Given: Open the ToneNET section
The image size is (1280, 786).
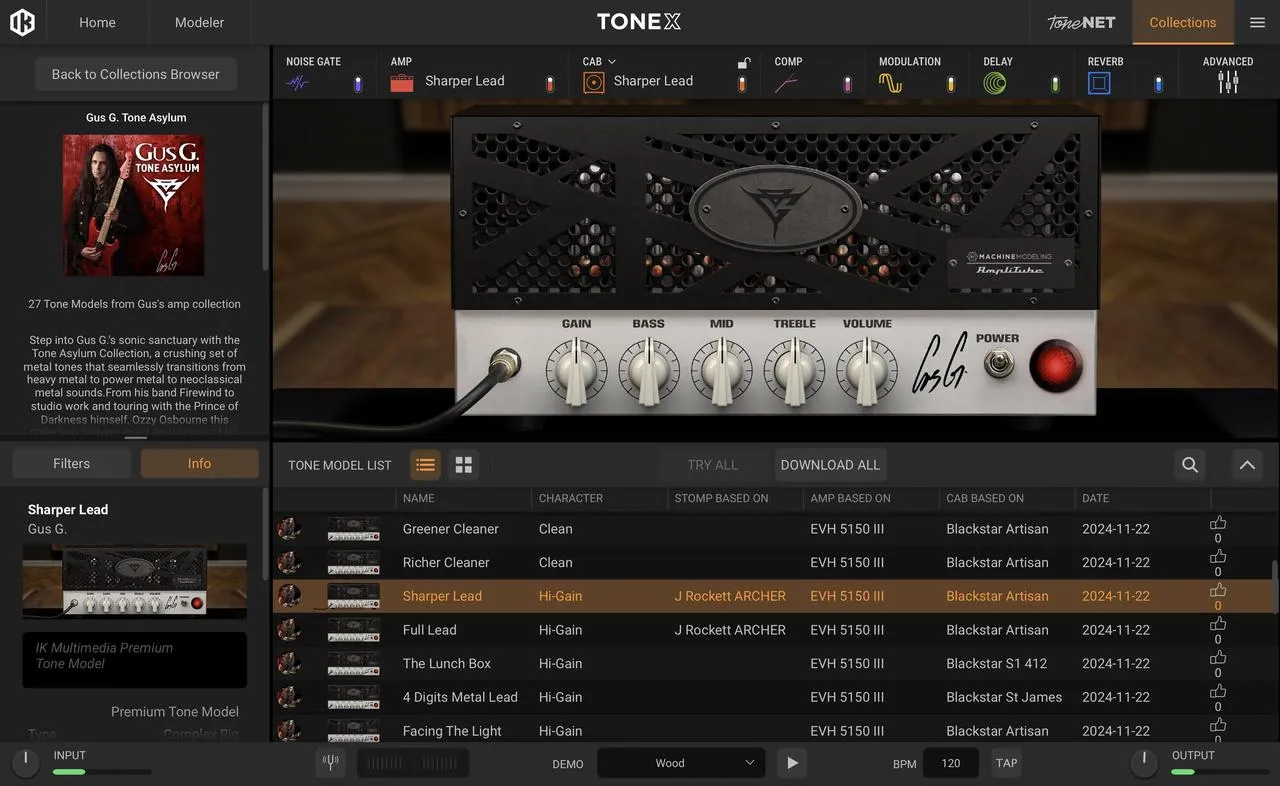Looking at the screenshot, I should (1081, 22).
